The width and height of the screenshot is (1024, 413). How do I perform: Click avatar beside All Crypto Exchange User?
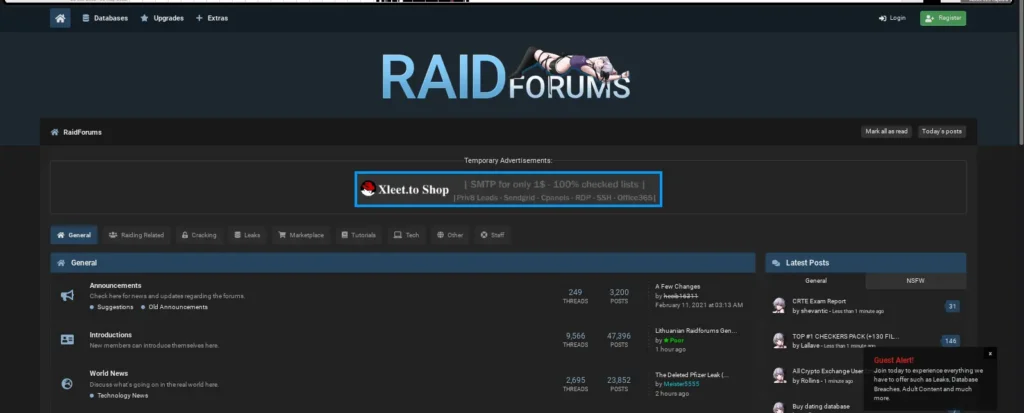point(778,375)
